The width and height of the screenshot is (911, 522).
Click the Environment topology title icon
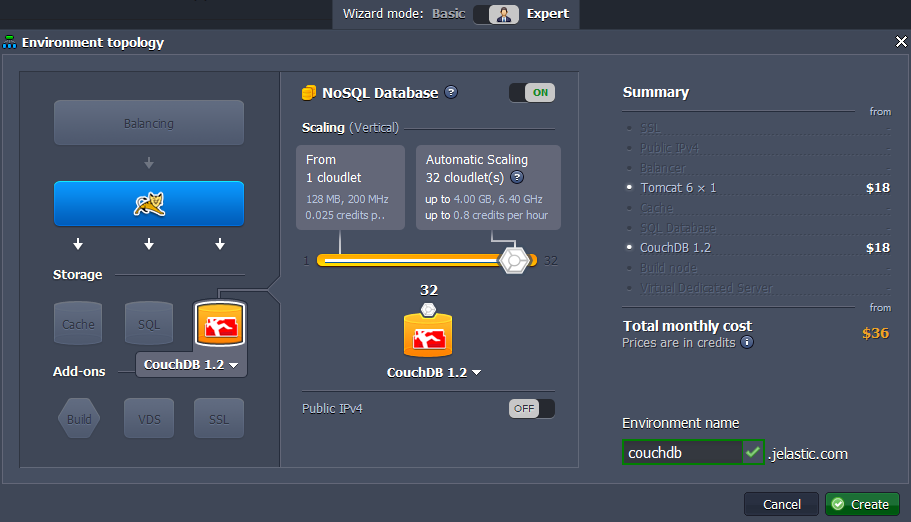pos(9,42)
